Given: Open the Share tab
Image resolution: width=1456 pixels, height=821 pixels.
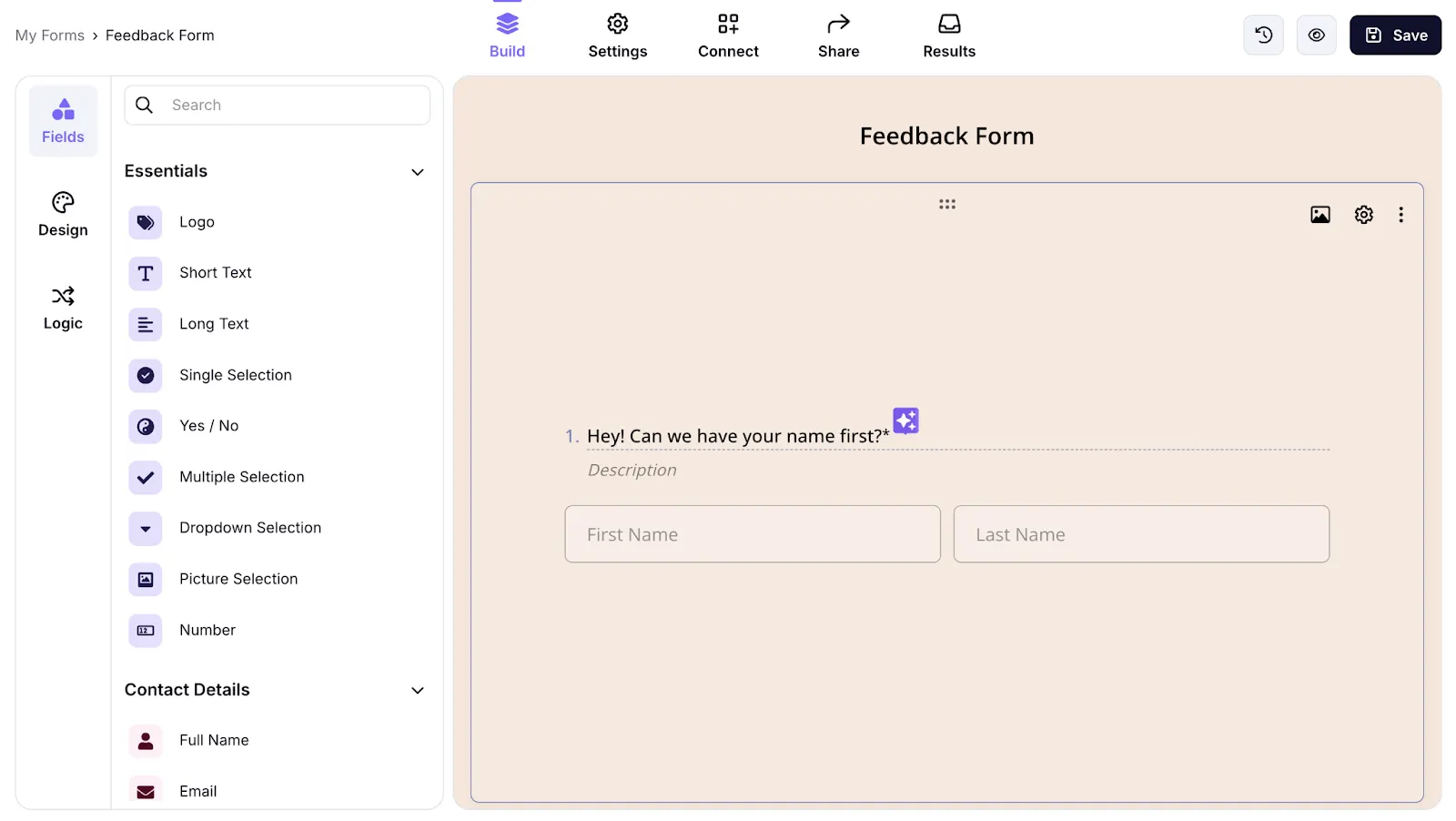Looking at the screenshot, I should (838, 35).
